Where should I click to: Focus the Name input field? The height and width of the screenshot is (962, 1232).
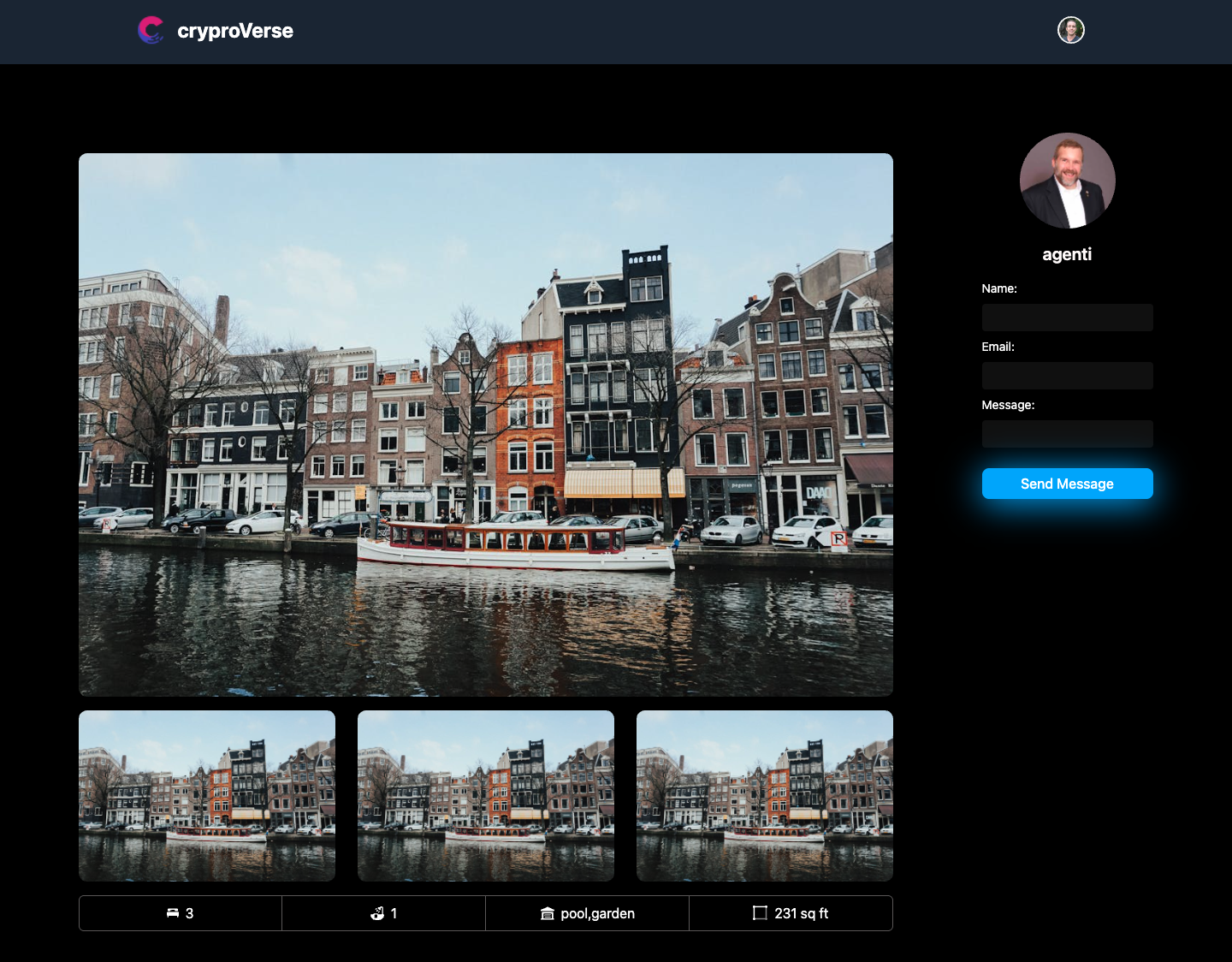pos(1068,318)
